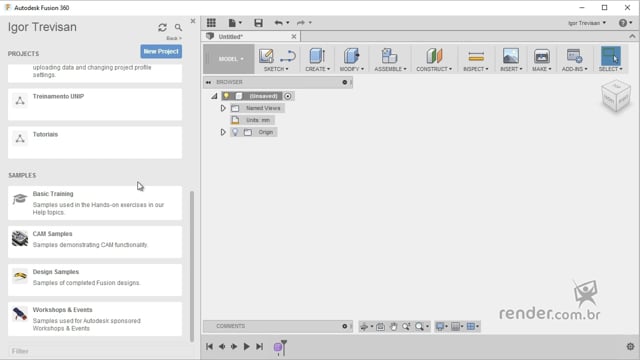
Task: Collapse the toolbar with the chevron
Action: click(632, 36)
